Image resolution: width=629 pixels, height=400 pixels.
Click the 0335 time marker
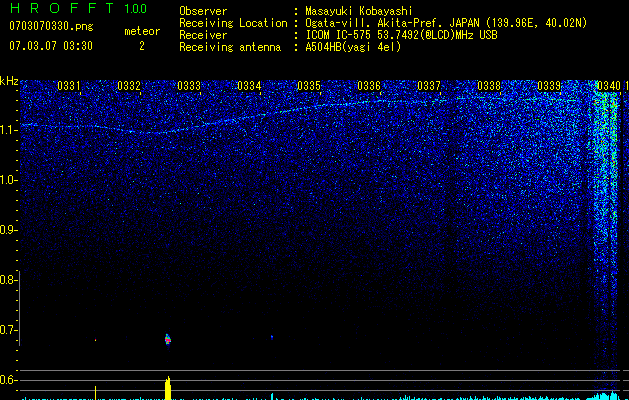309,86
